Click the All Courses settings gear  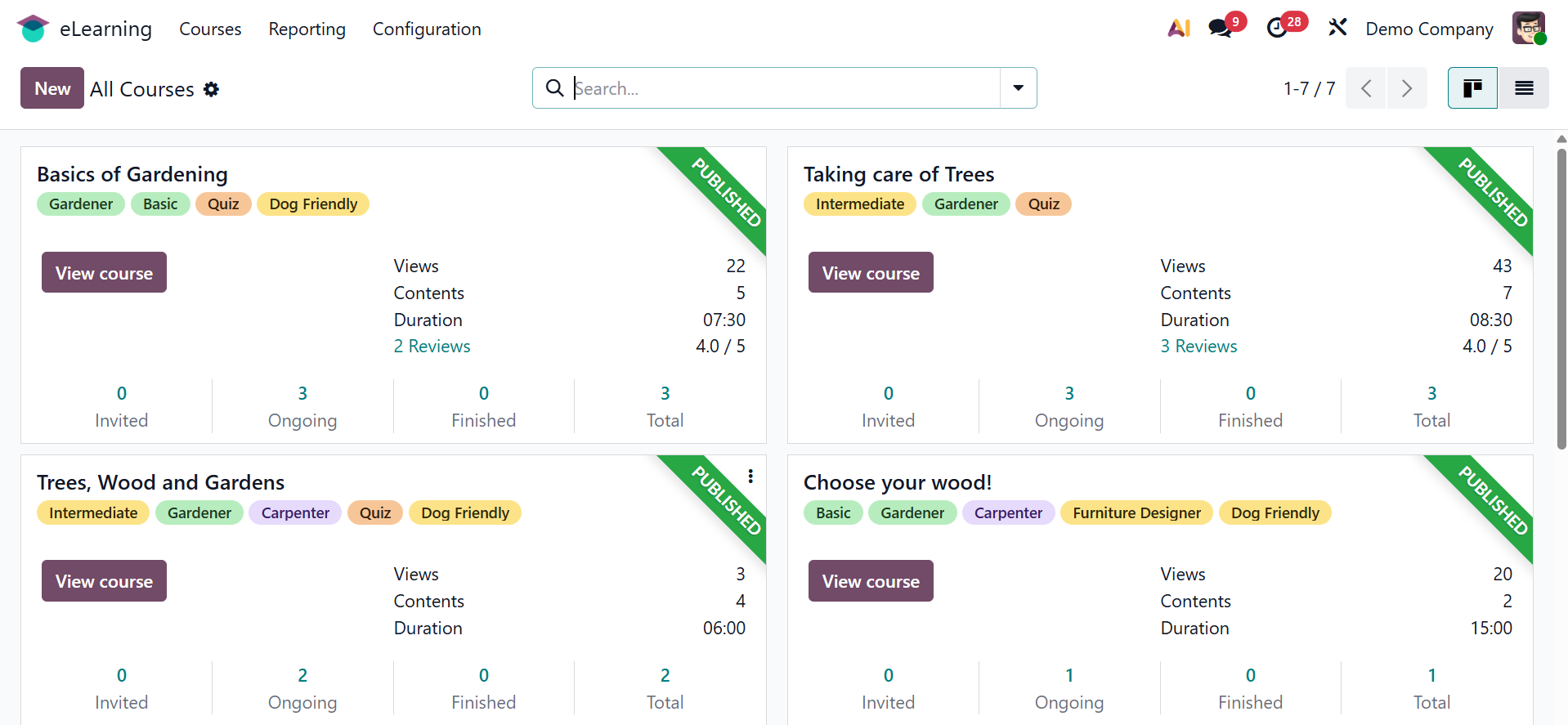pyautogui.click(x=212, y=89)
